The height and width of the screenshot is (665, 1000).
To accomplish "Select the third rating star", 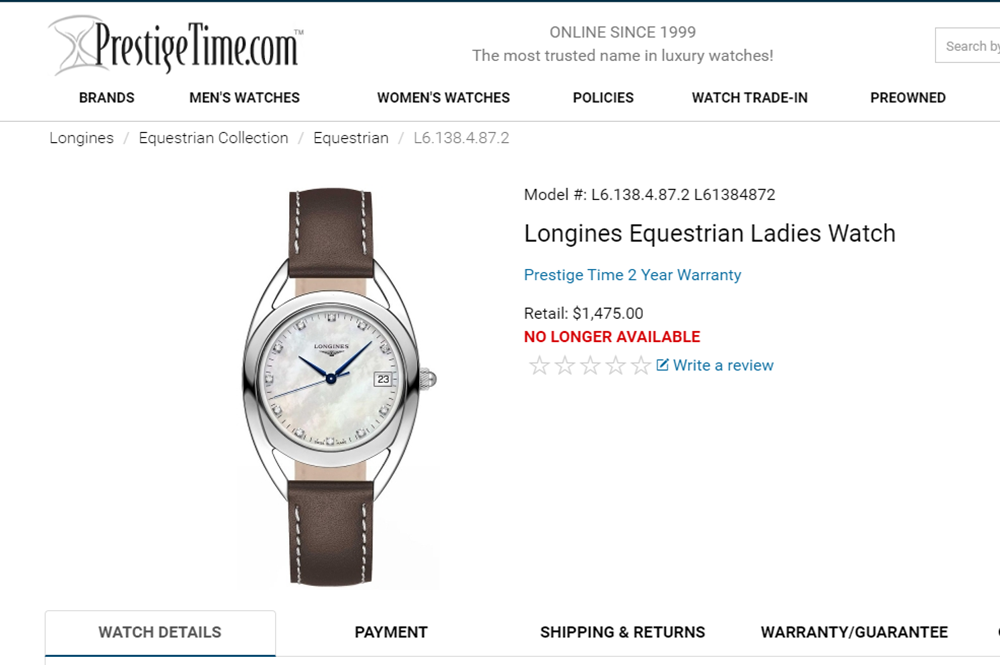I will 591,365.
